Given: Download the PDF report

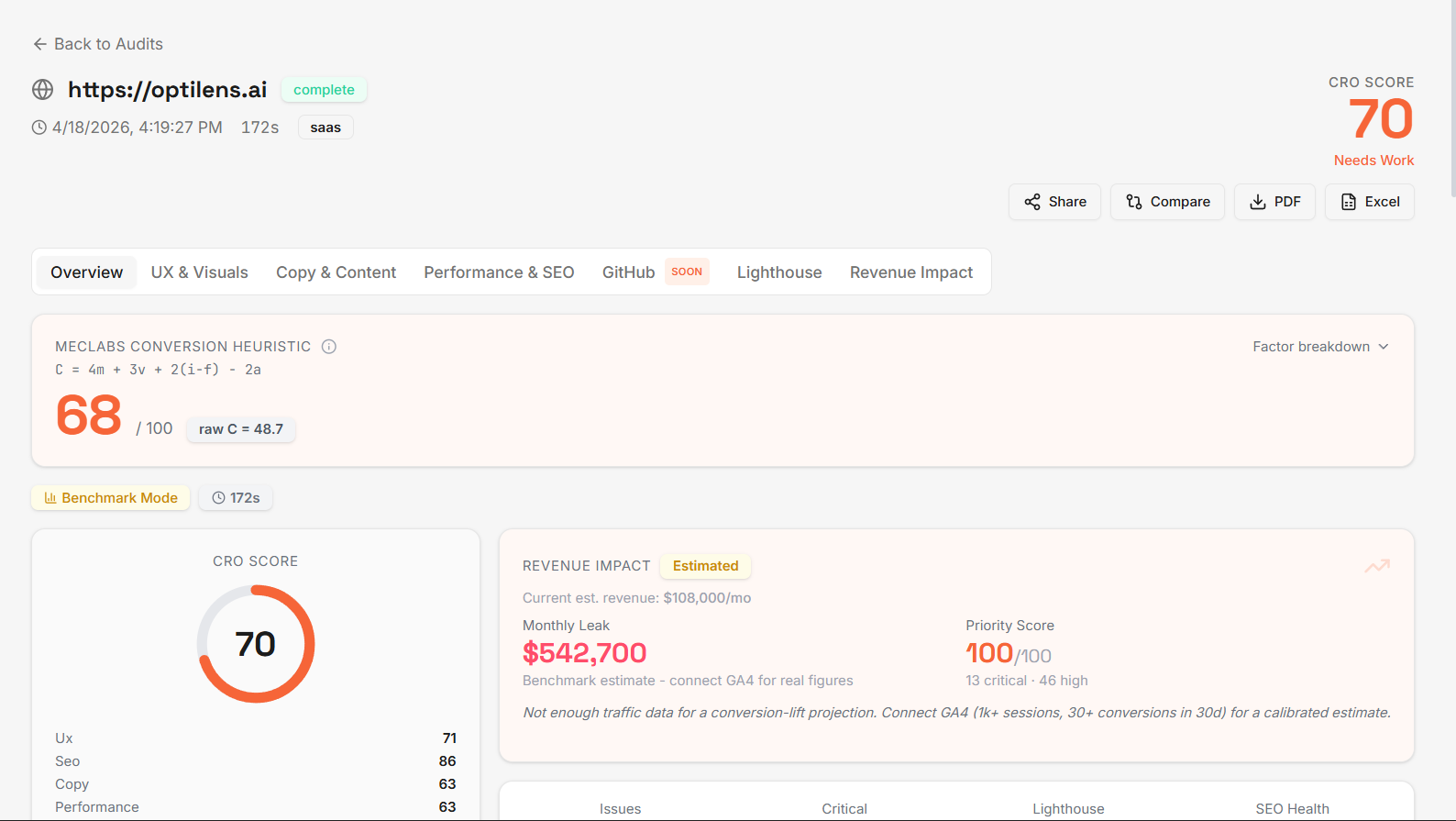Looking at the screenshot, I should 1274,202.
